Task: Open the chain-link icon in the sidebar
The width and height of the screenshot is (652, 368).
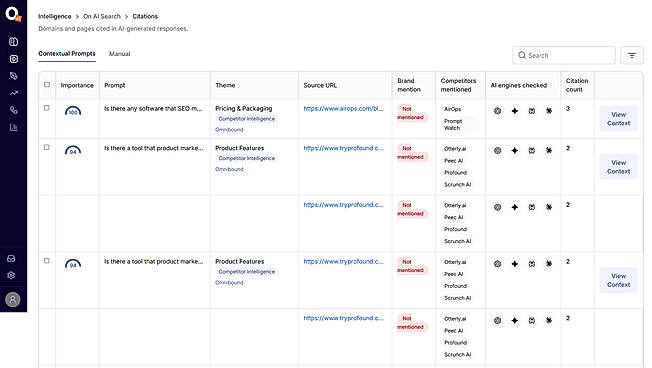Action: tap(13, 110)
